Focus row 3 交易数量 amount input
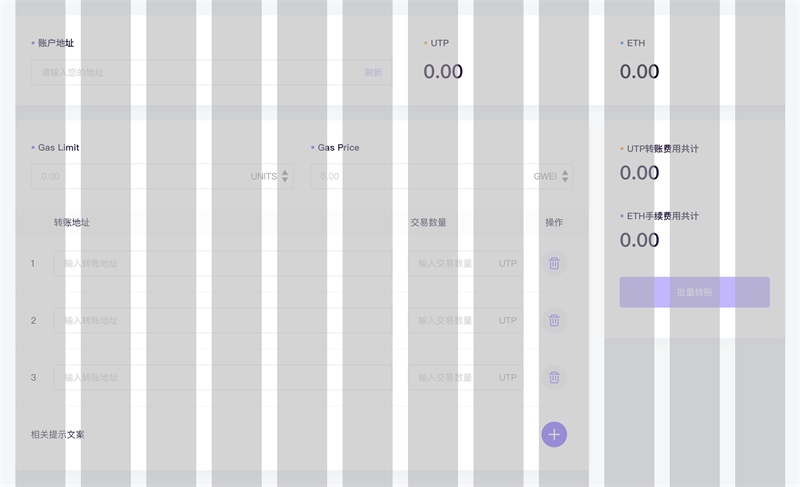Viewport: 800px width, 487px height. click(466, 377)
